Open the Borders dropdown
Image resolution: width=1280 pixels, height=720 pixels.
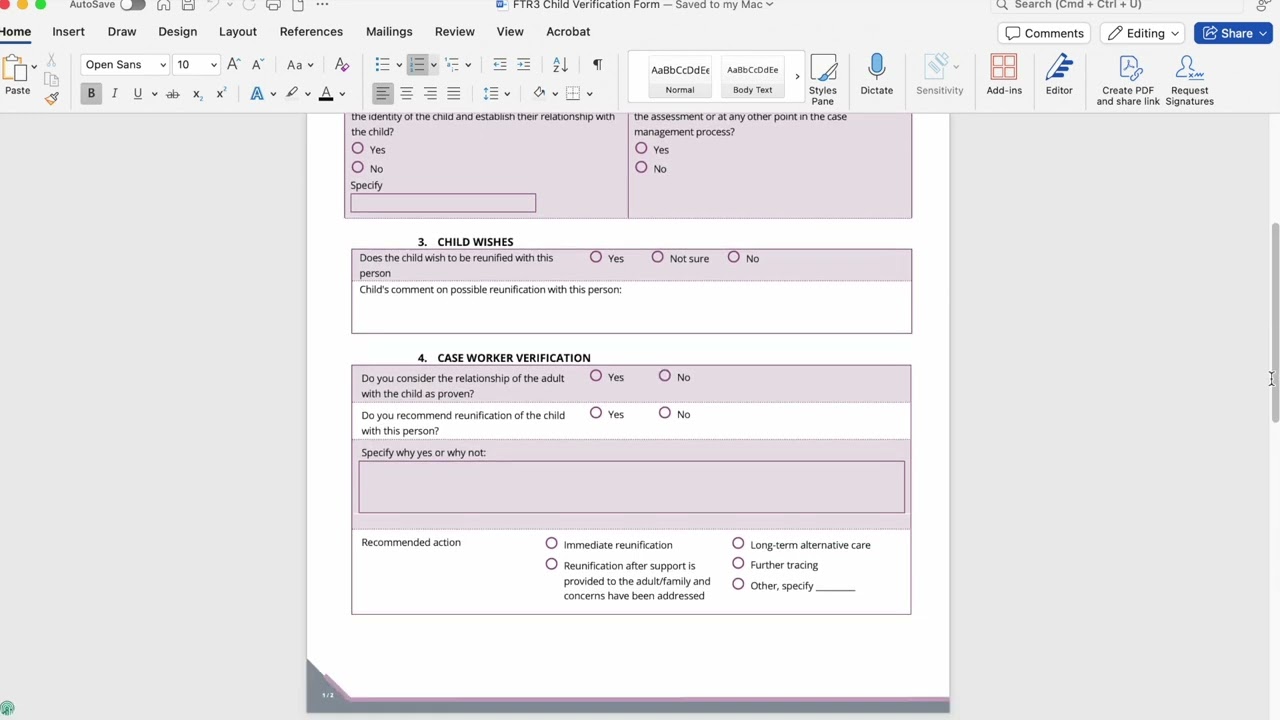[578, 93]
